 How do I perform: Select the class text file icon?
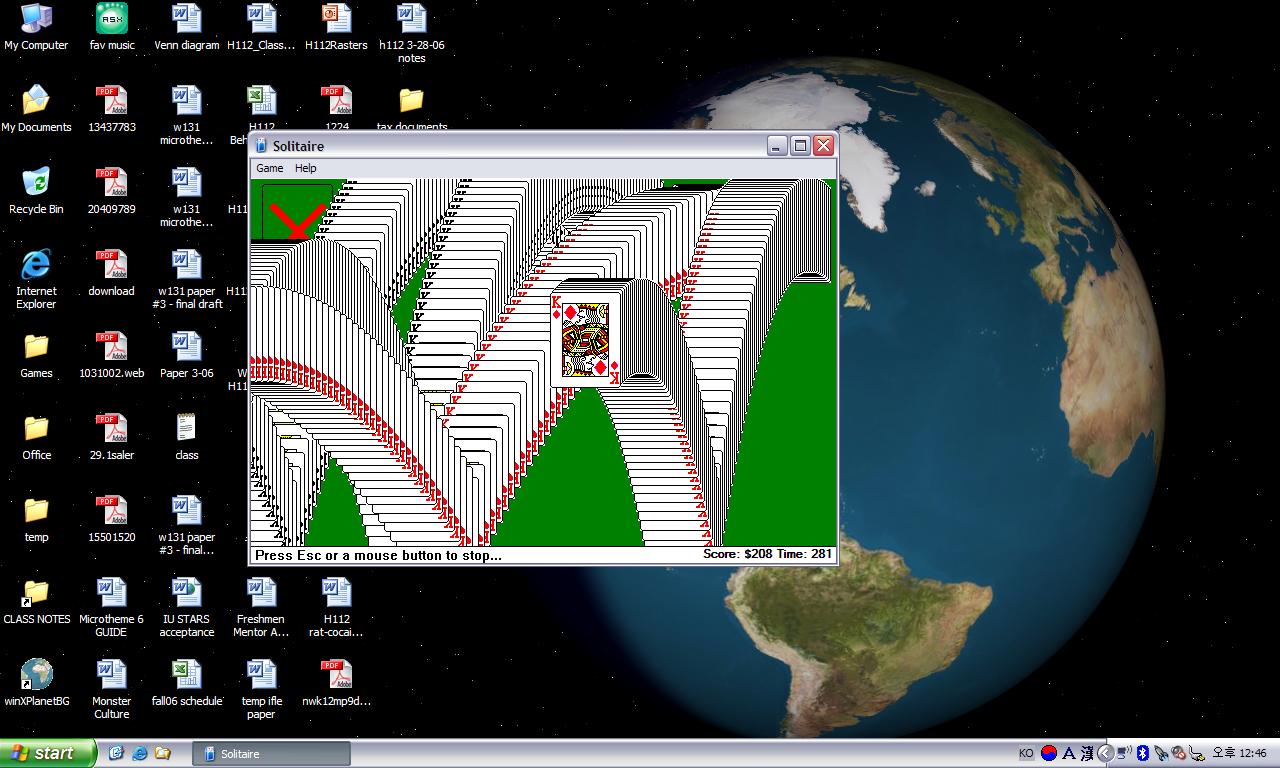pyautogui.click(x=187, y=437)
